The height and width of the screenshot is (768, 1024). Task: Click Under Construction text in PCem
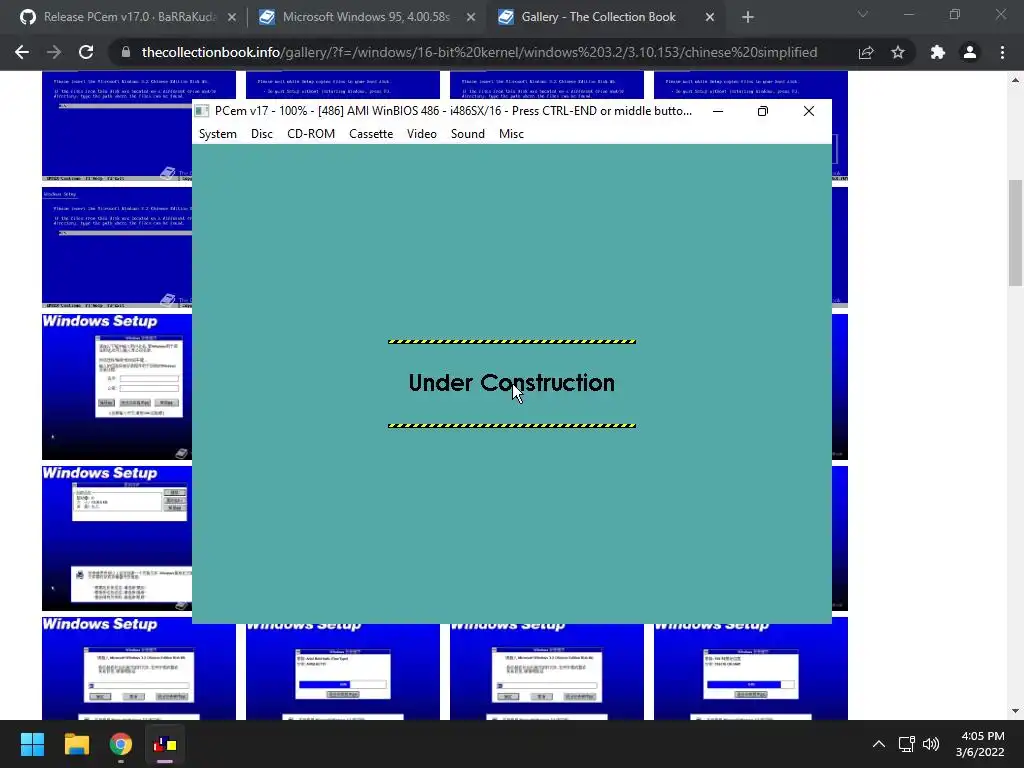coord(511,383)
